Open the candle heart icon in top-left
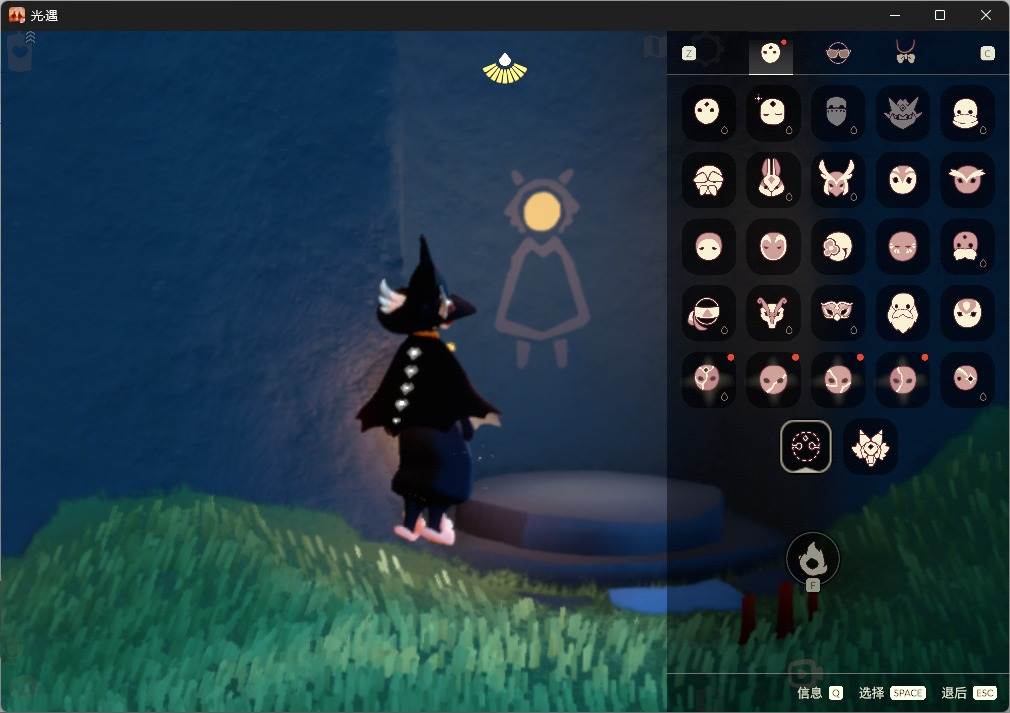 click(x=21, y=51)
